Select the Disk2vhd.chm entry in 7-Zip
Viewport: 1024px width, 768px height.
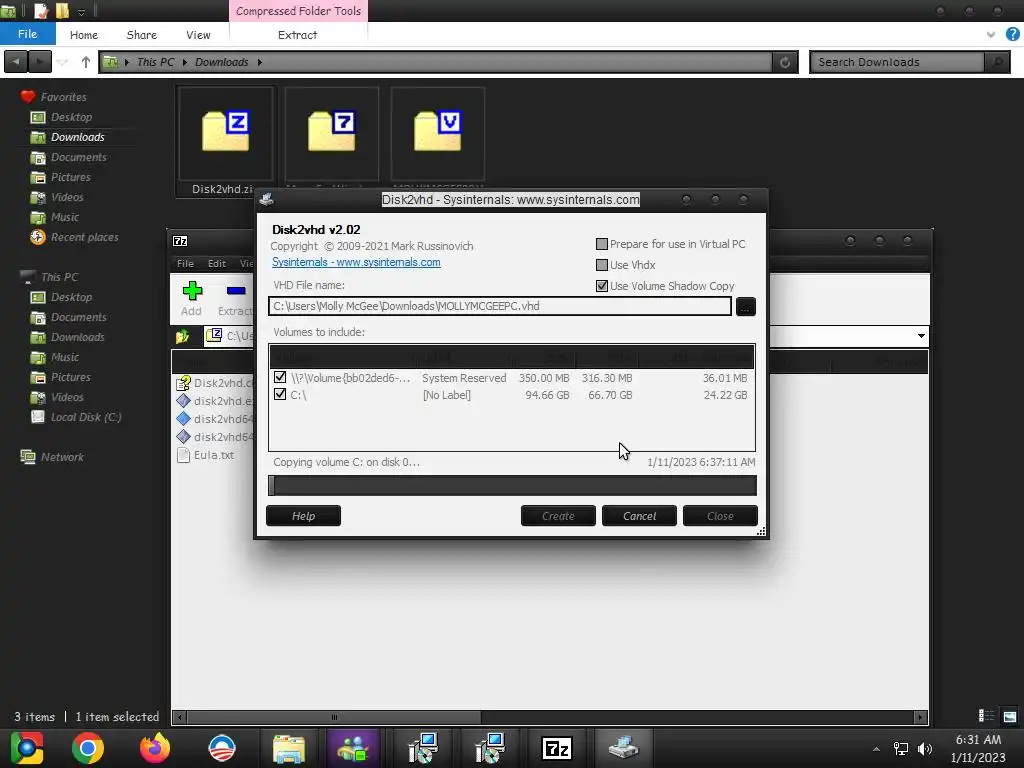[x=216, y=383]
